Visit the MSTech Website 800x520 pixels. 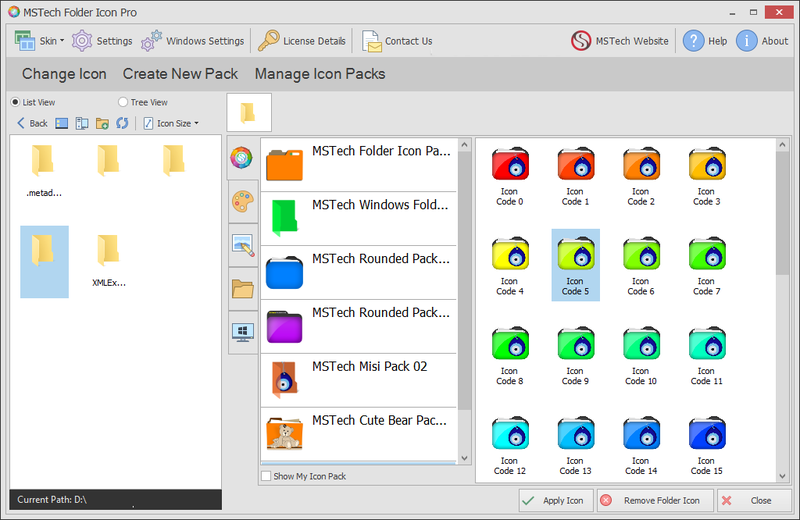[619, 41]
